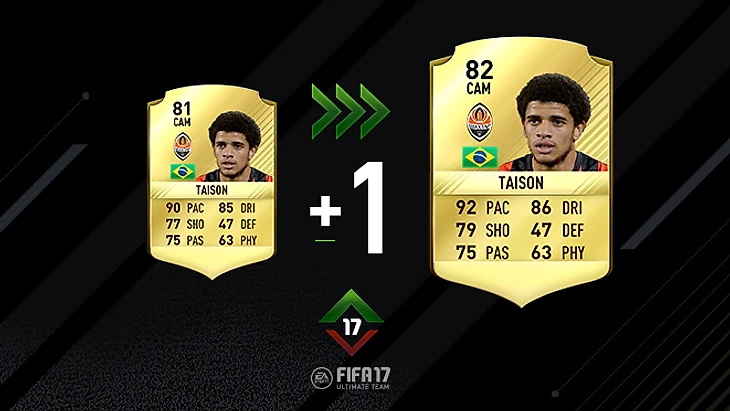Viewport: 730px width, 411px height.
Task: Select the TAISON name on the 82-rated card
Action: coord(521,183)
